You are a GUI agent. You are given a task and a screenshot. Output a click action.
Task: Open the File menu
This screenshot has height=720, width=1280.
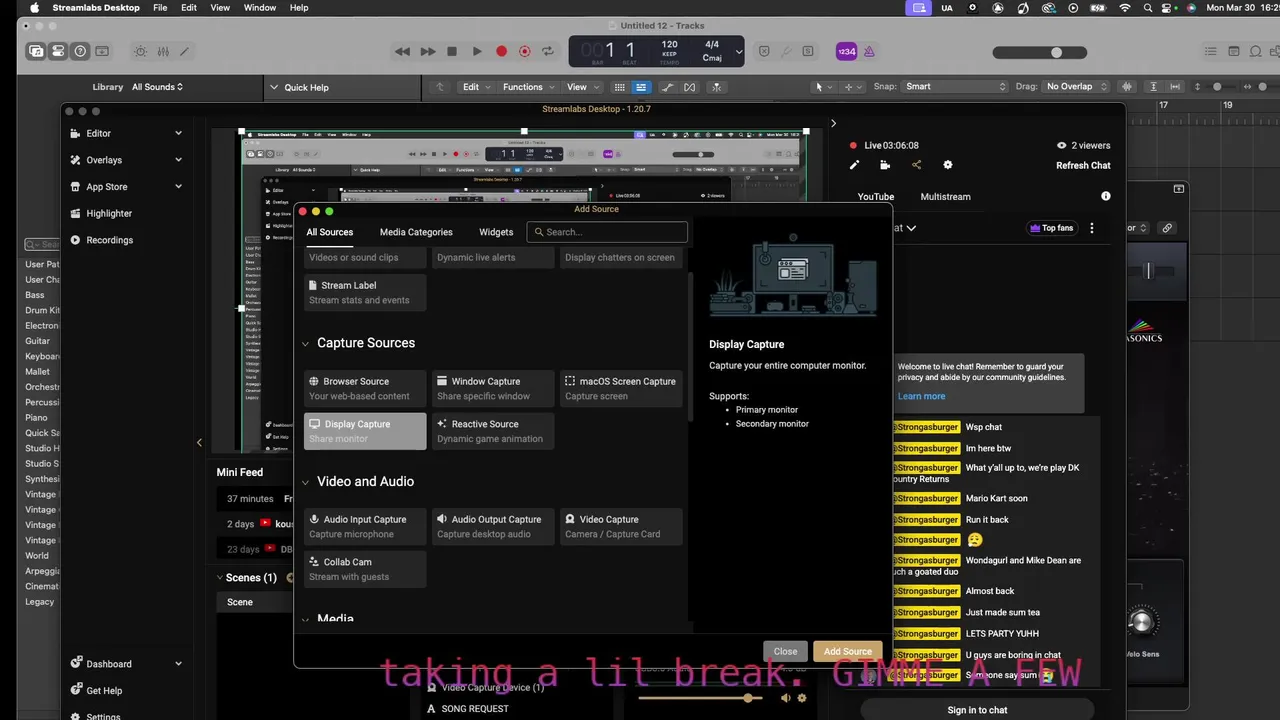click(x=160, y=7)
